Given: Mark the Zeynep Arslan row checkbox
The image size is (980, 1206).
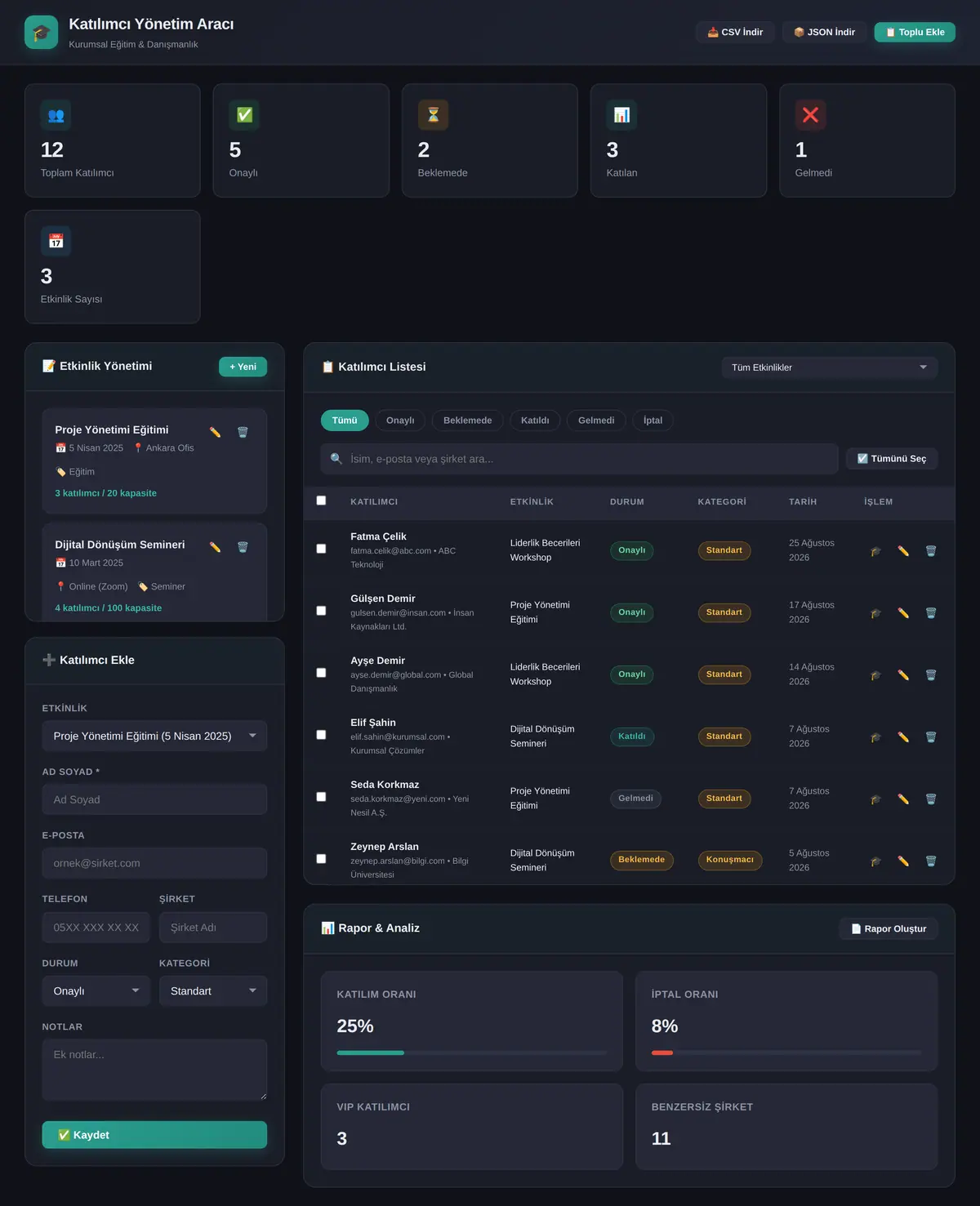Looking at the screenshot, I should tap(321, 859).
